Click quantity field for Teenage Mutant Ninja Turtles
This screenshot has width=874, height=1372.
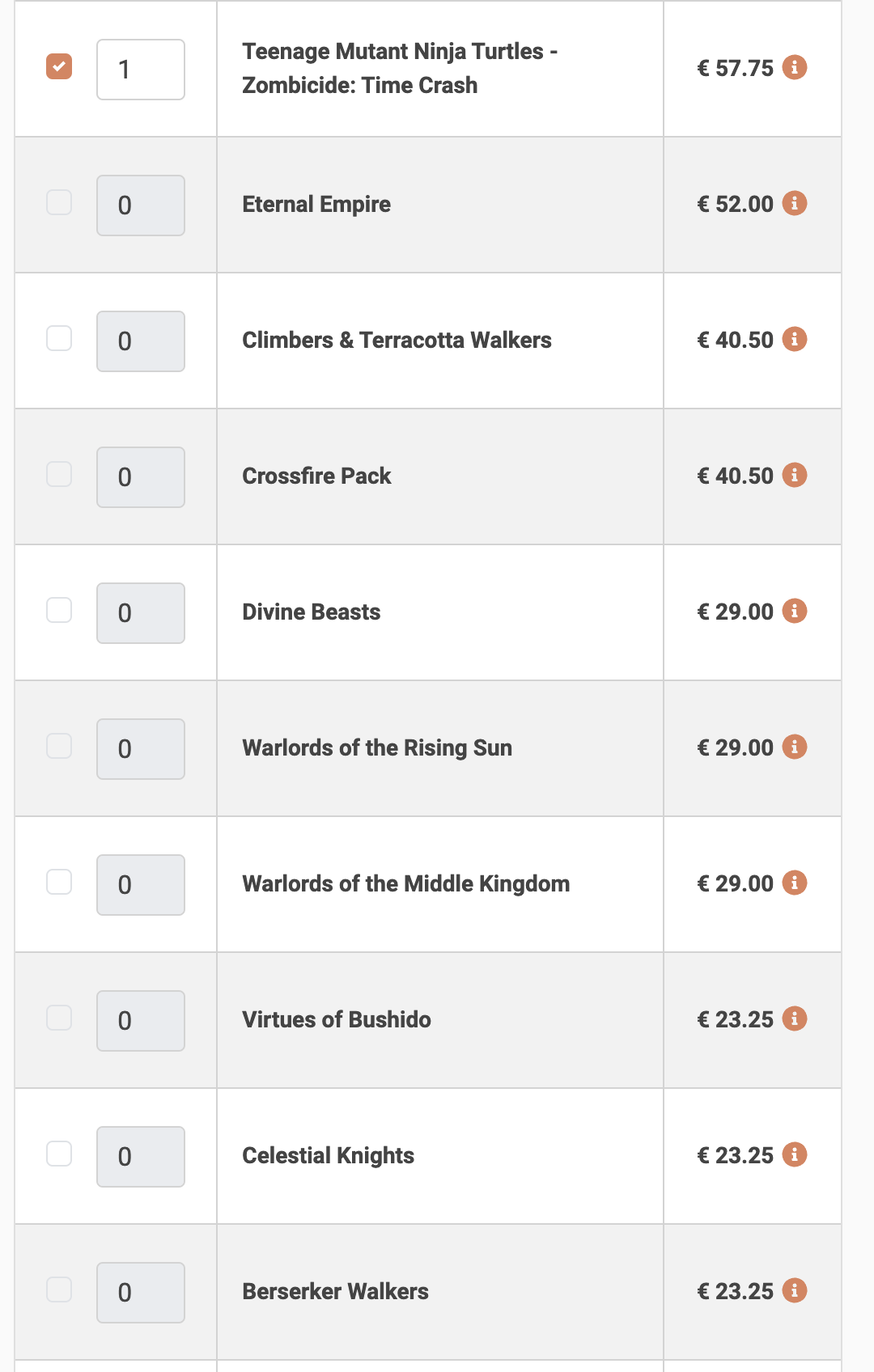tap(141, 70)
